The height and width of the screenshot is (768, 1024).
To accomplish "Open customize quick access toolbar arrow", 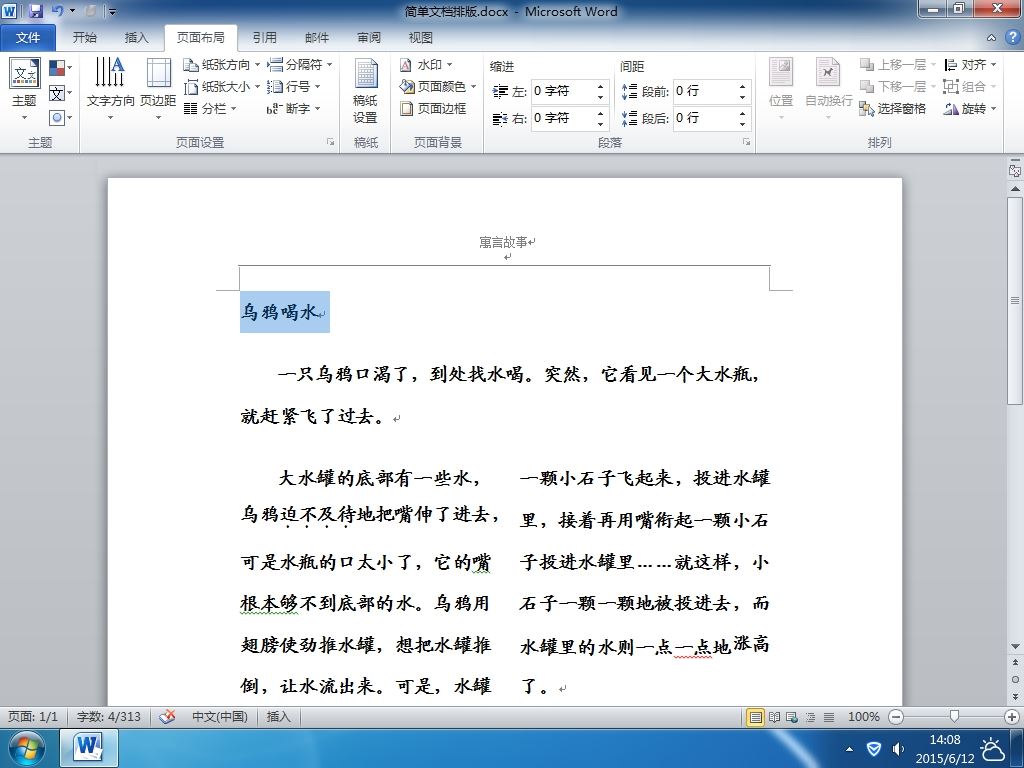I will [x=112, y=12].
